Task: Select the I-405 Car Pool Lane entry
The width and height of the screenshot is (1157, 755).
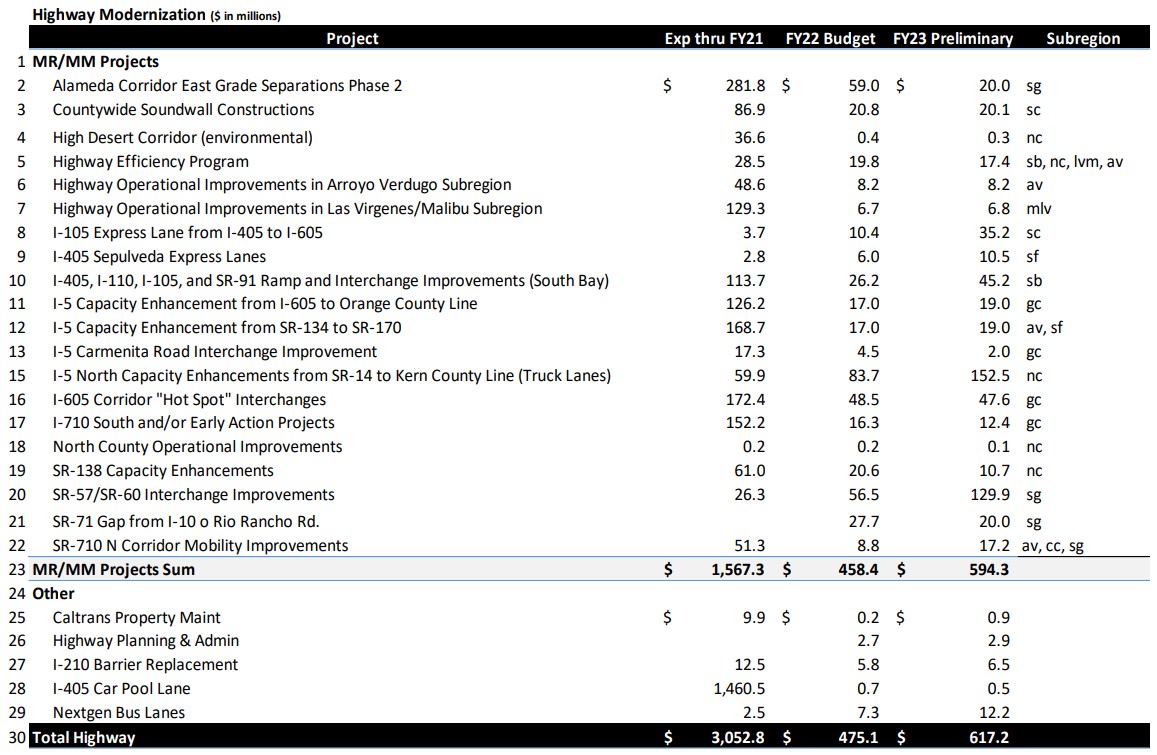Action: pos(121,689)
